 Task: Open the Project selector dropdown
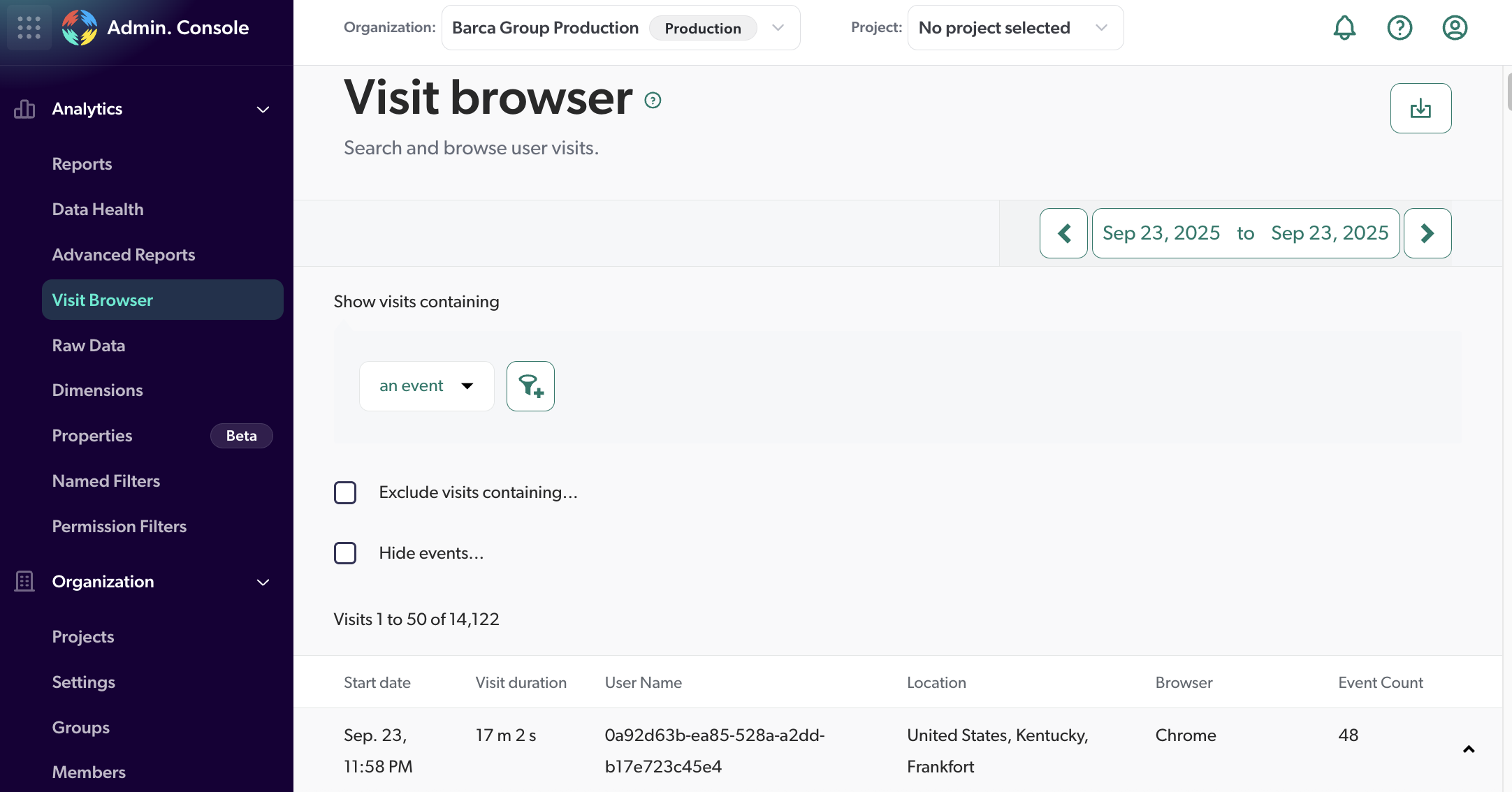click(x=1015, y=28)
